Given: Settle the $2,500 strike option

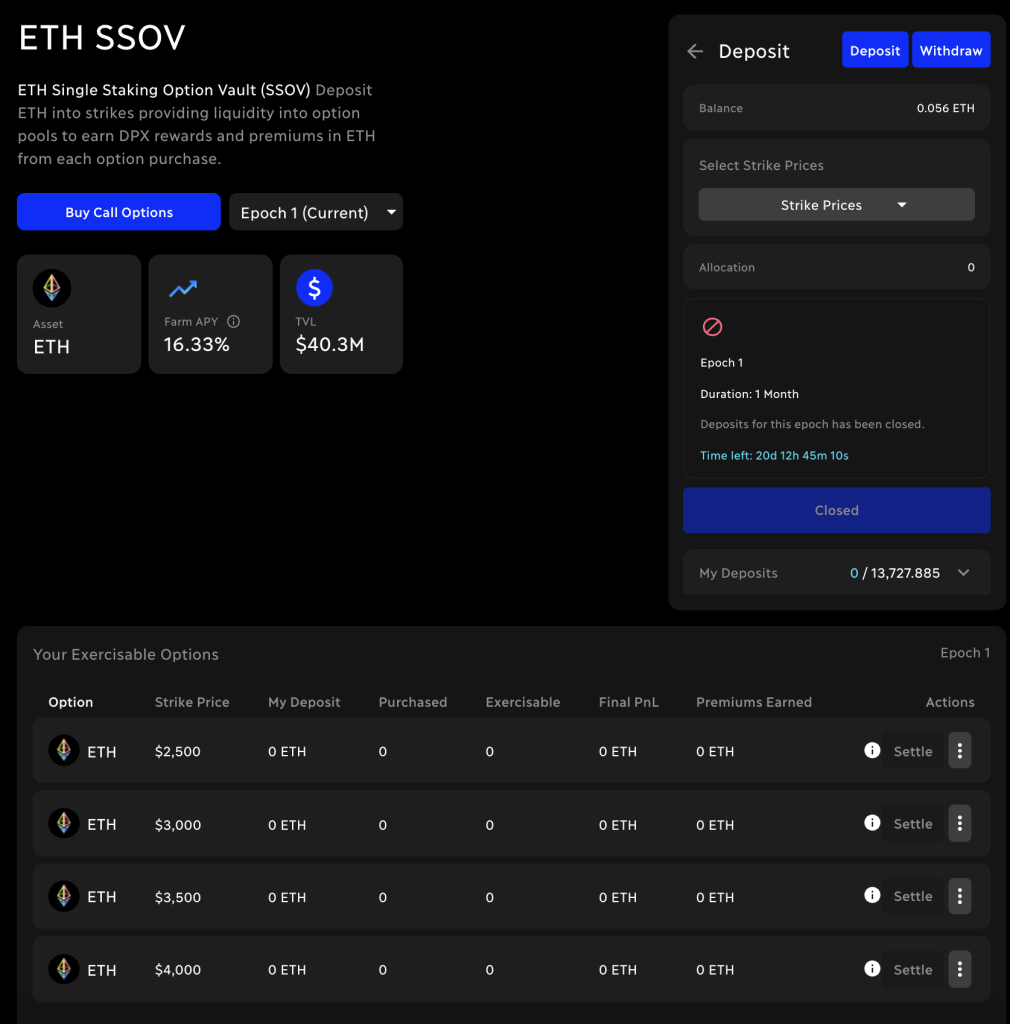Looking at the screenshot, I should coord(913,751).
